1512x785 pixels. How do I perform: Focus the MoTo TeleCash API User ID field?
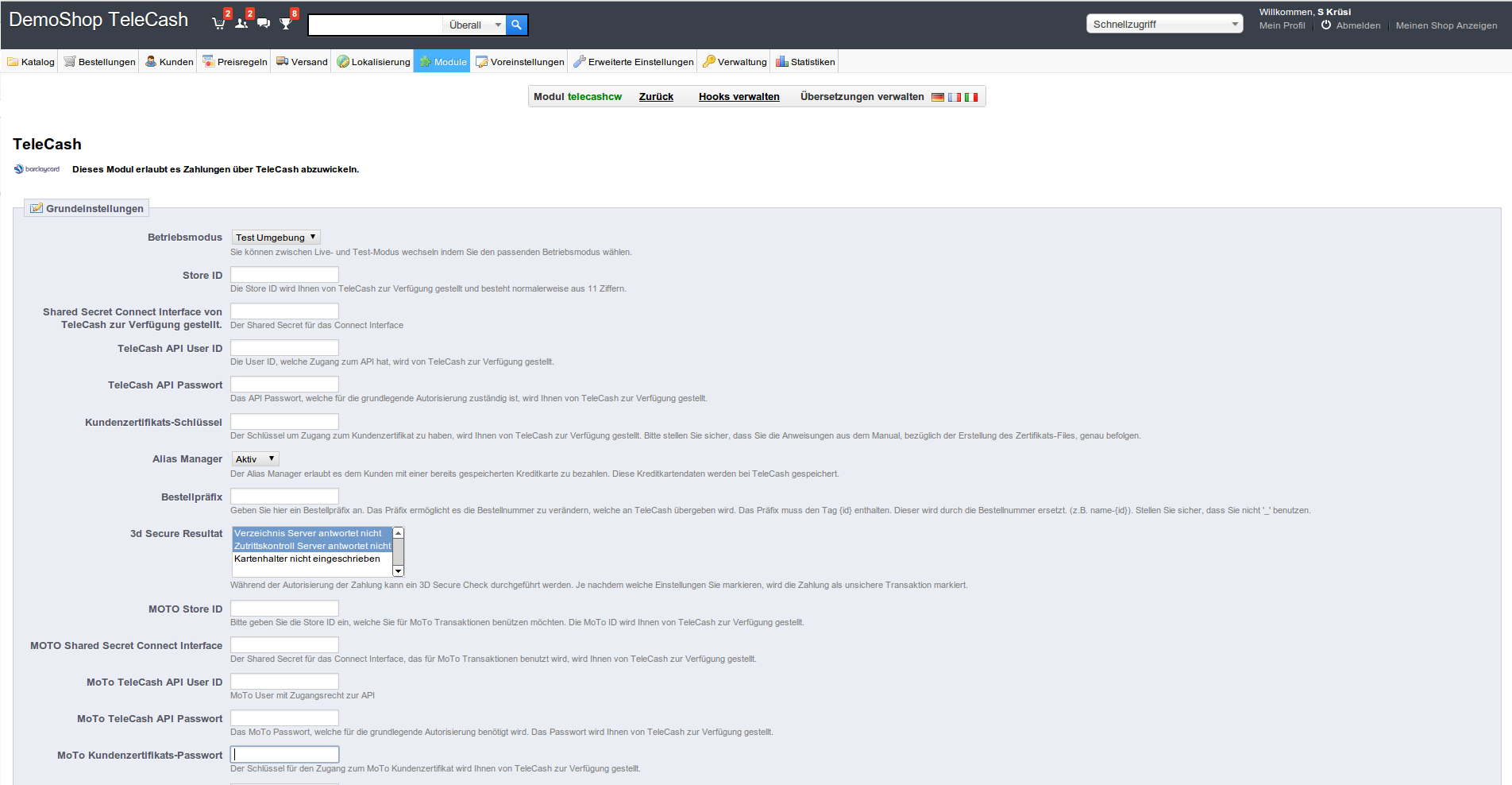tap(284, 681)
